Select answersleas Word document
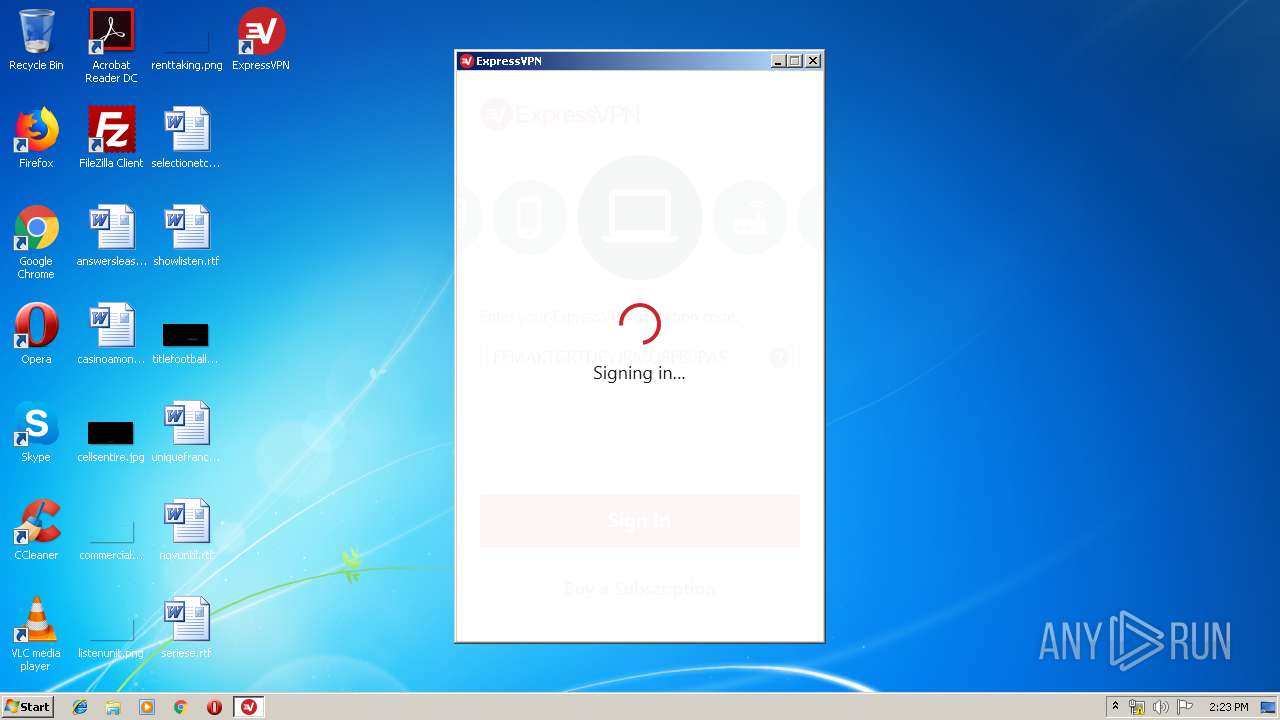The height and width of the screenshot is (720, 1280). (111, 236)
